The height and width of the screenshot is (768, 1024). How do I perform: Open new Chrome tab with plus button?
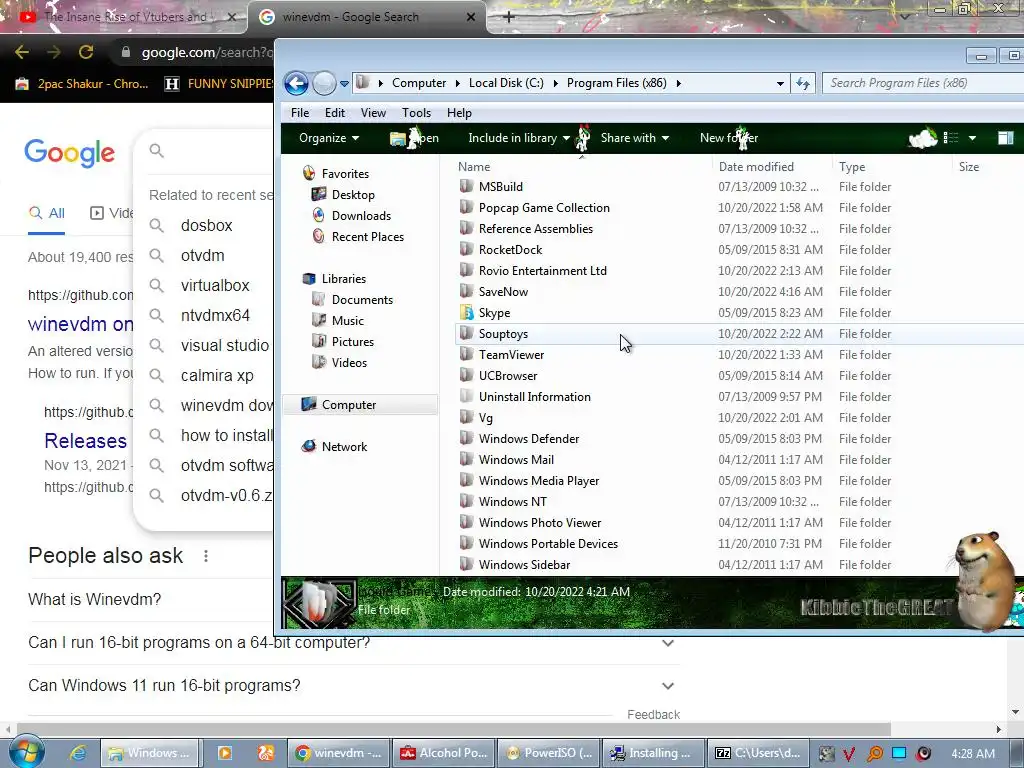(509, 17)
